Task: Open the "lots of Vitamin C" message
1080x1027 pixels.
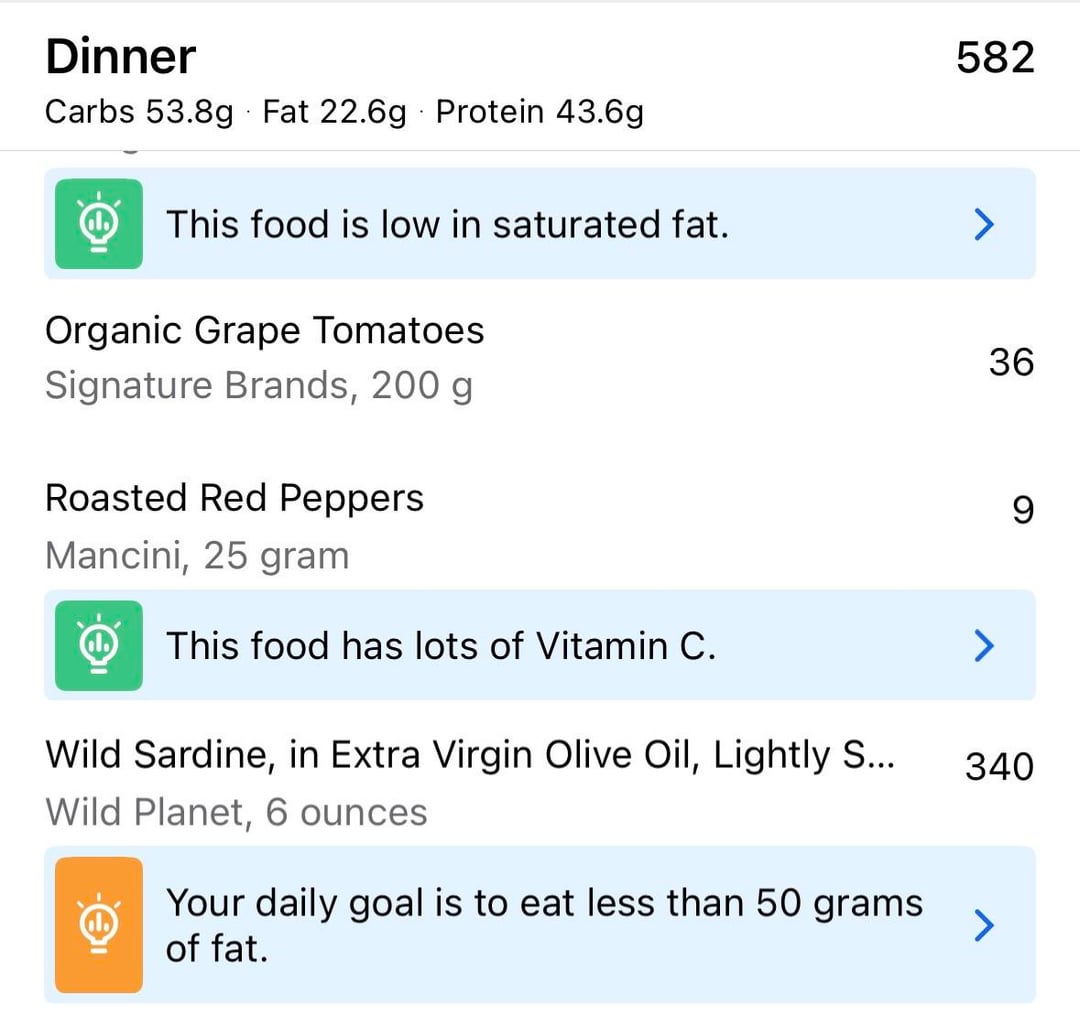Action: point(441,647)
